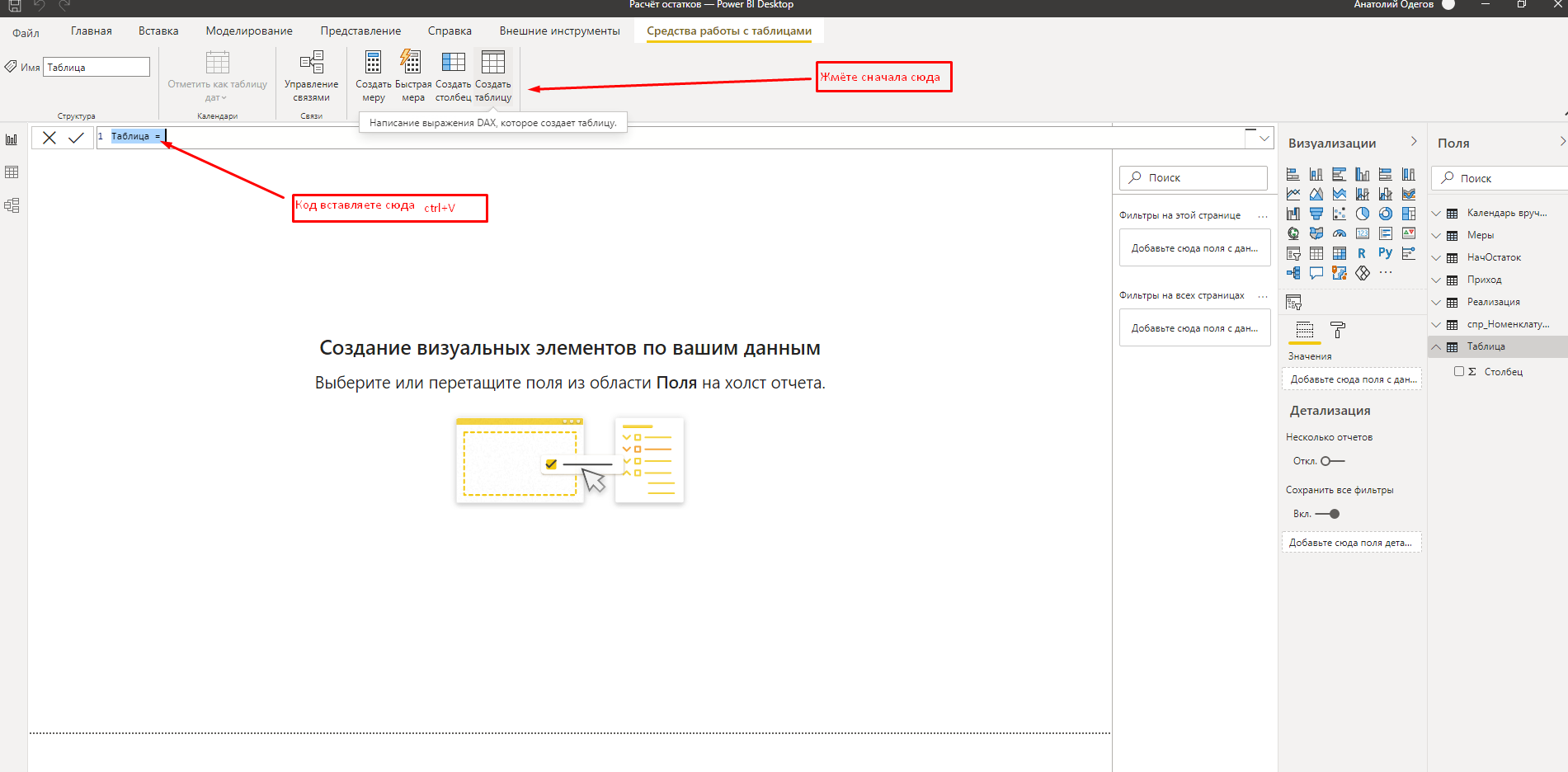
Task: Select the funnel chart visual
Action: (1316, 214)
